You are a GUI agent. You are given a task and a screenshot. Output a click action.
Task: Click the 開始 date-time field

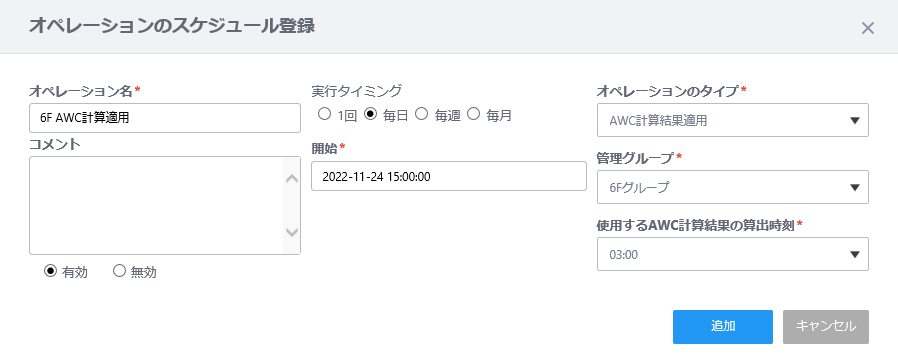point(449,176)
